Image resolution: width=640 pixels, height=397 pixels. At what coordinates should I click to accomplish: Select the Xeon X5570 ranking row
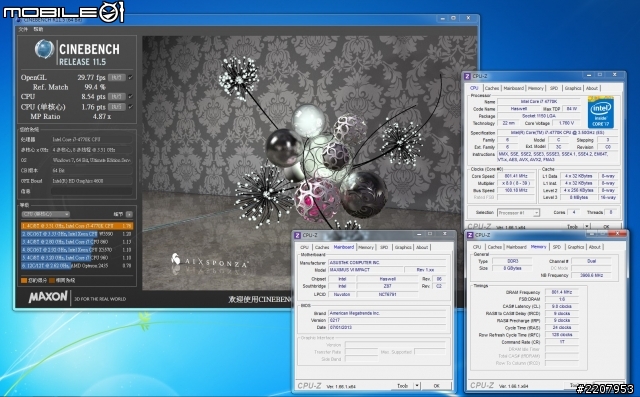[77, 250]
